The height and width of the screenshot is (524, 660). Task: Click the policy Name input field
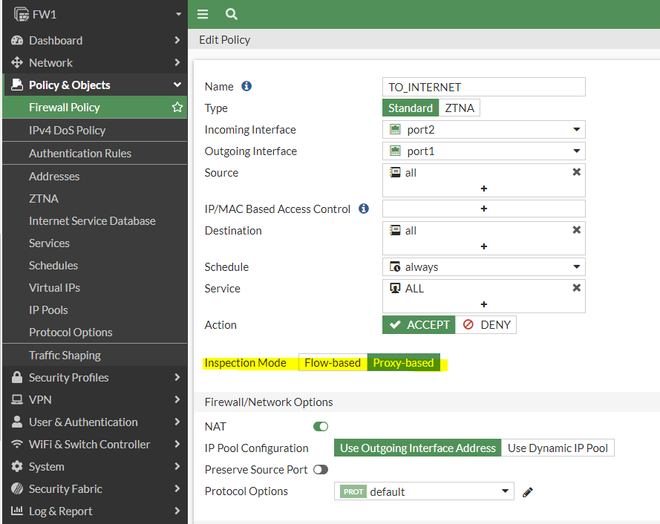484,87
